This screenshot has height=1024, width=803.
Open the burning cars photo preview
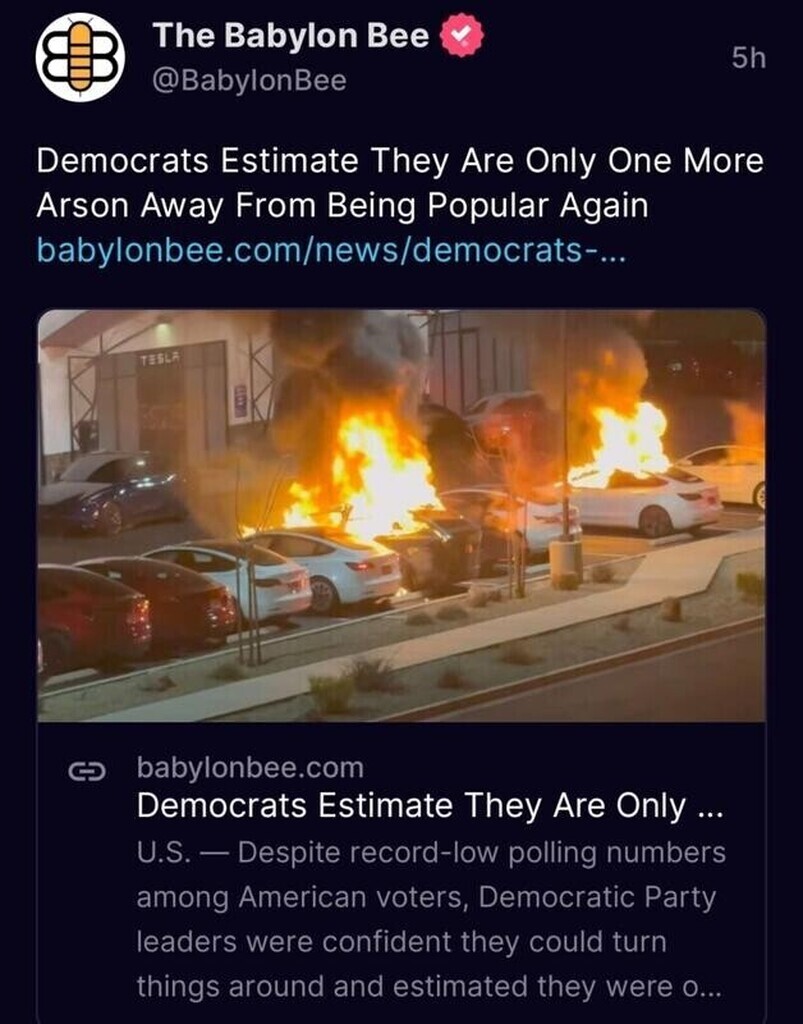402,515
